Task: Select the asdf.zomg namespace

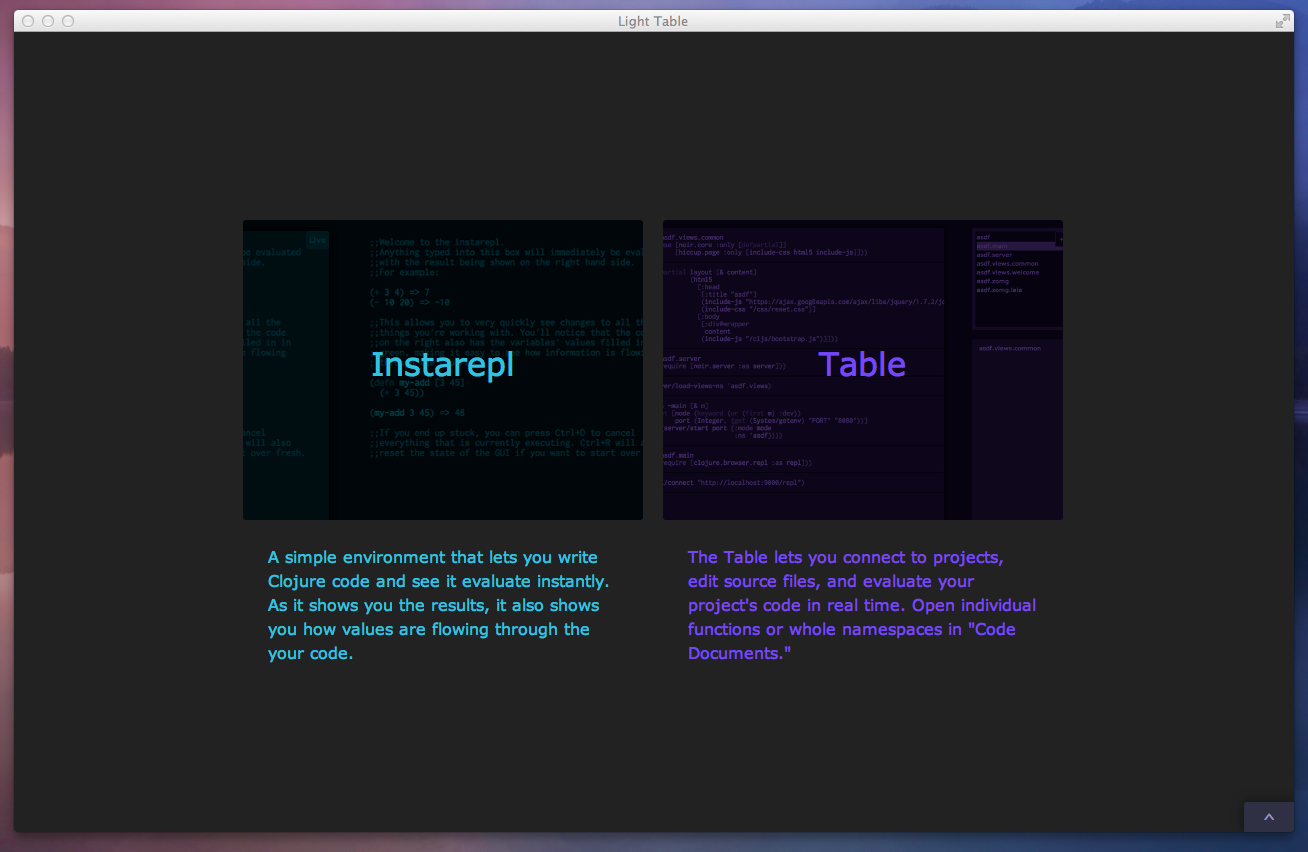Action: click(992, 281)
